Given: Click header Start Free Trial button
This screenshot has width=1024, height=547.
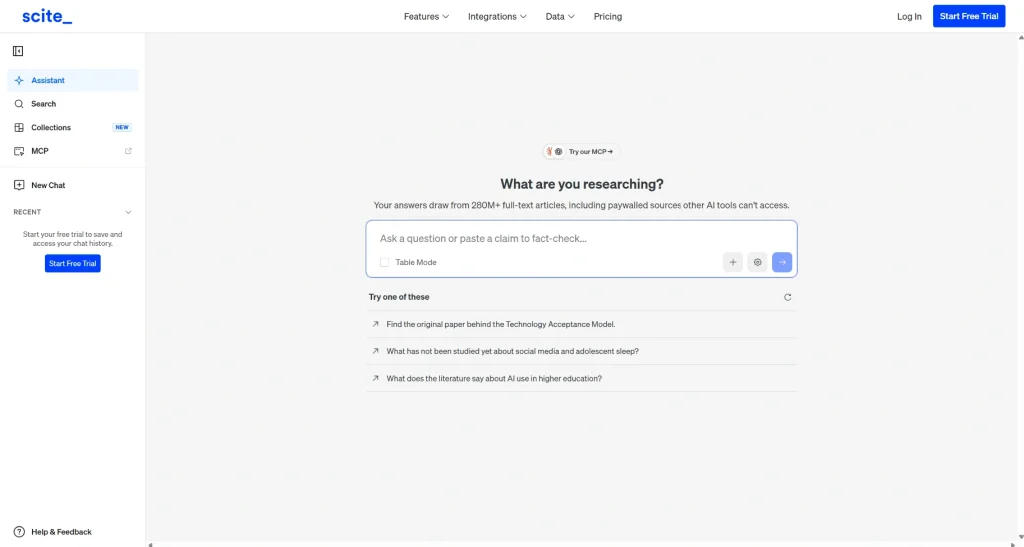Looking at the screenshot, I should (x=968, y=16).
